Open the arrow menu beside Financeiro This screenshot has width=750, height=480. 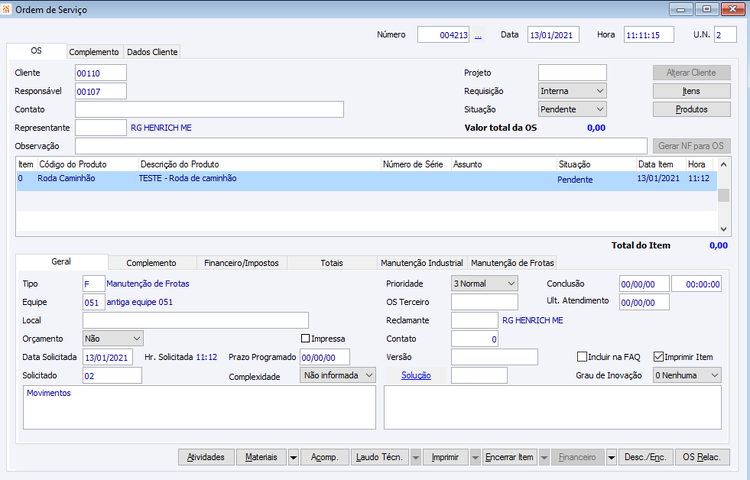(611, 458)
